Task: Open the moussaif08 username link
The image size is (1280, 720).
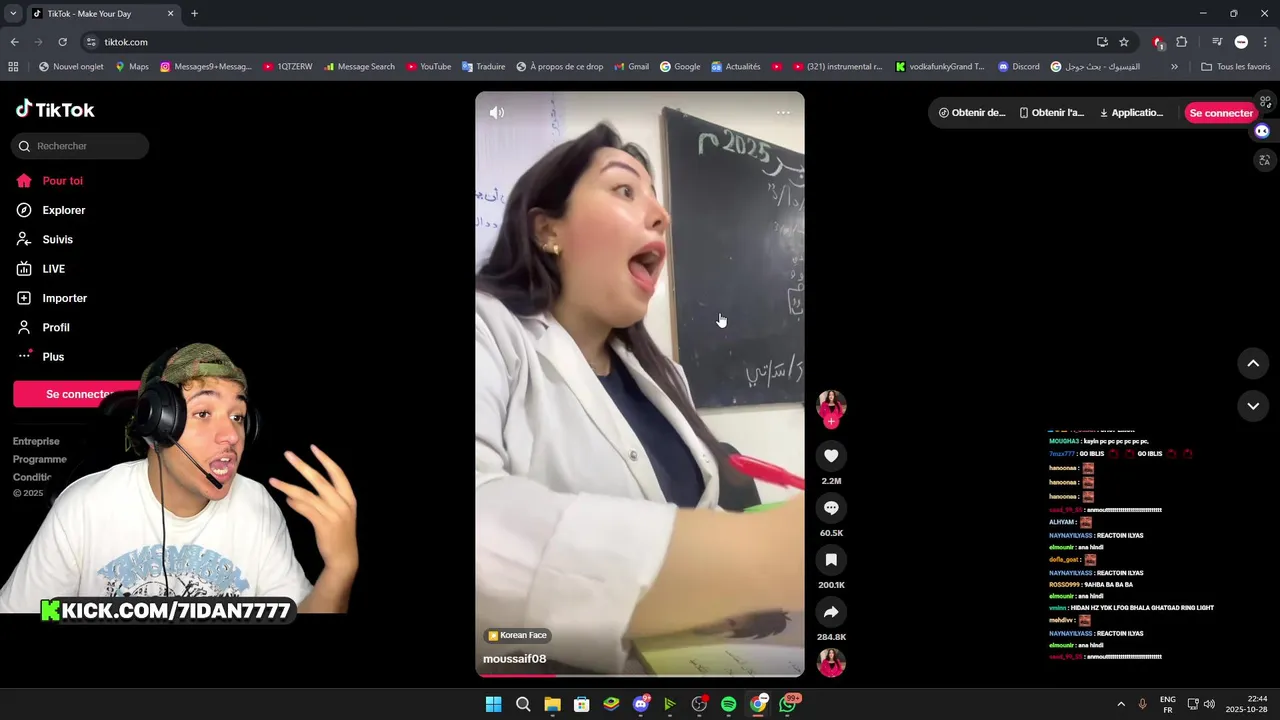Action: click(x=514, y=659)
